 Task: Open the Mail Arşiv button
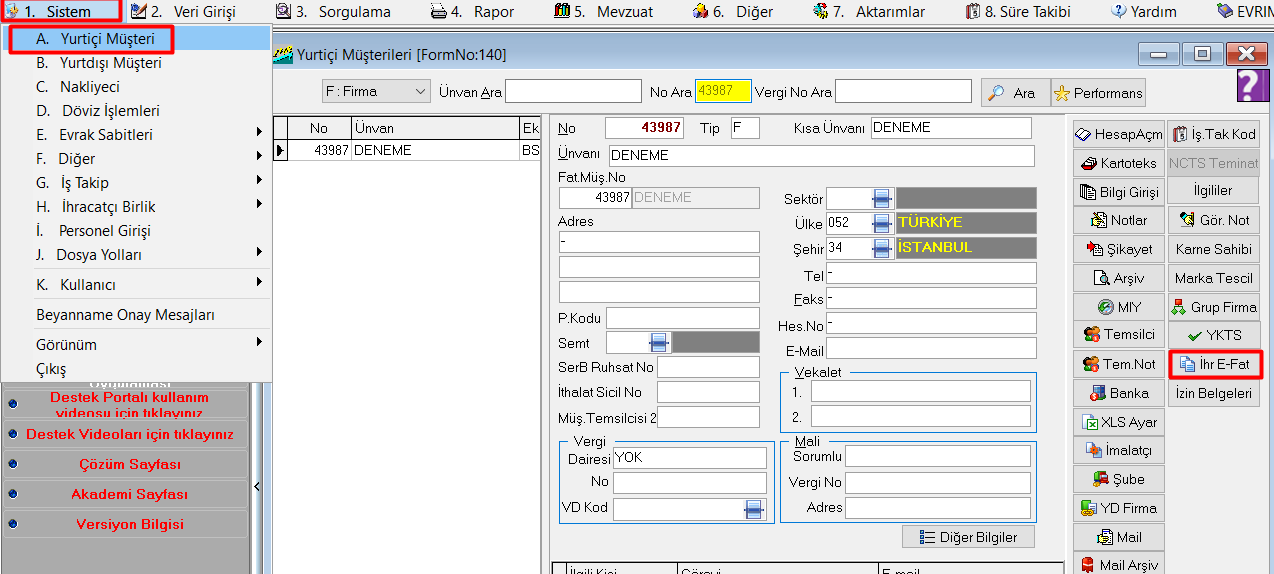click(1119, 564)
